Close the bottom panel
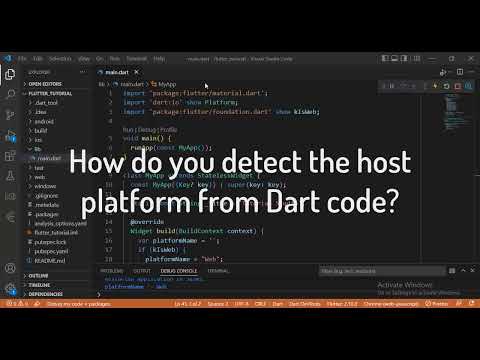 click(x=472, y=271)
